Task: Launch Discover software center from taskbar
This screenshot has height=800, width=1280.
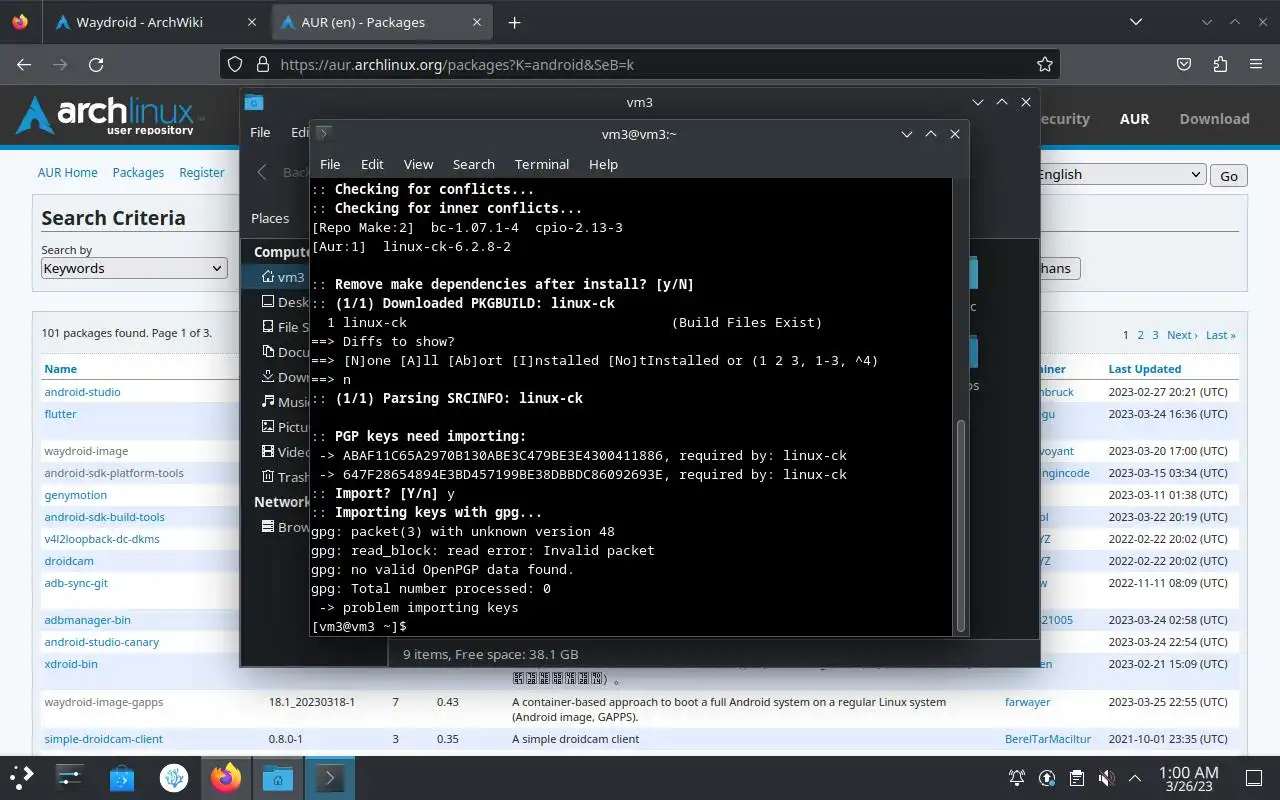Action: (x=122, y=776)
